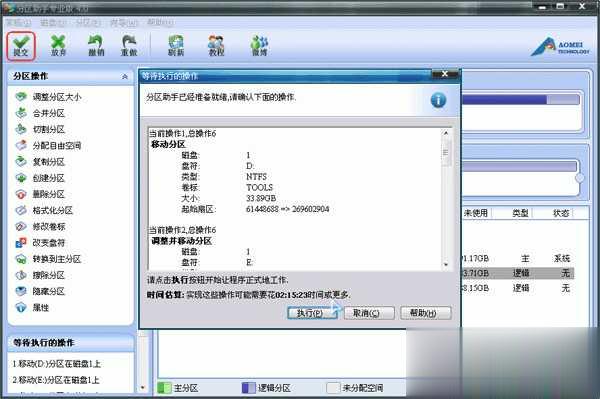Collapse the 分区操作 panel chevron

[125, 77]
